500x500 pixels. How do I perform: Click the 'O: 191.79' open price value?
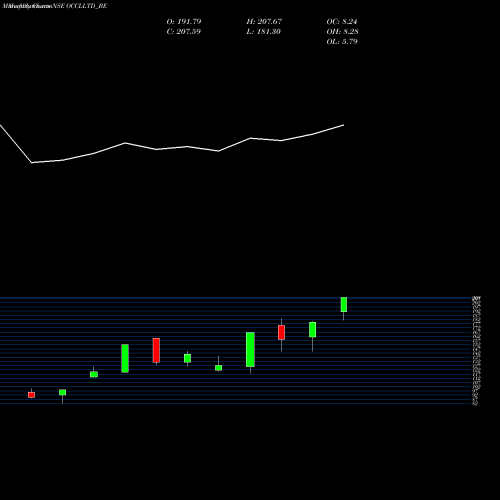pyautogui.click(x=184, y=21)
